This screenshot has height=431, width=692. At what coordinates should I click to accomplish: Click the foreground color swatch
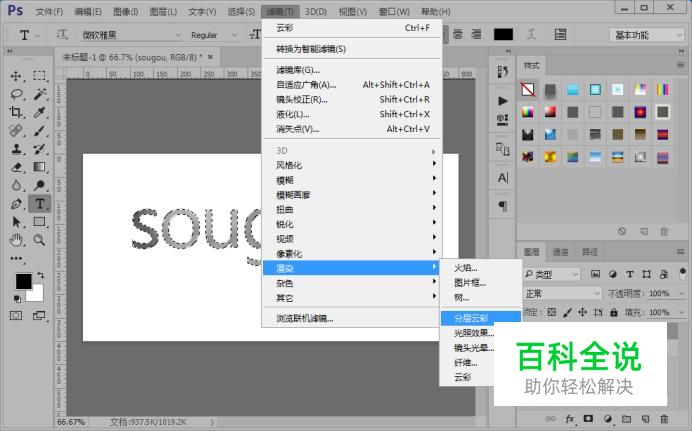(x=23, y=281)
